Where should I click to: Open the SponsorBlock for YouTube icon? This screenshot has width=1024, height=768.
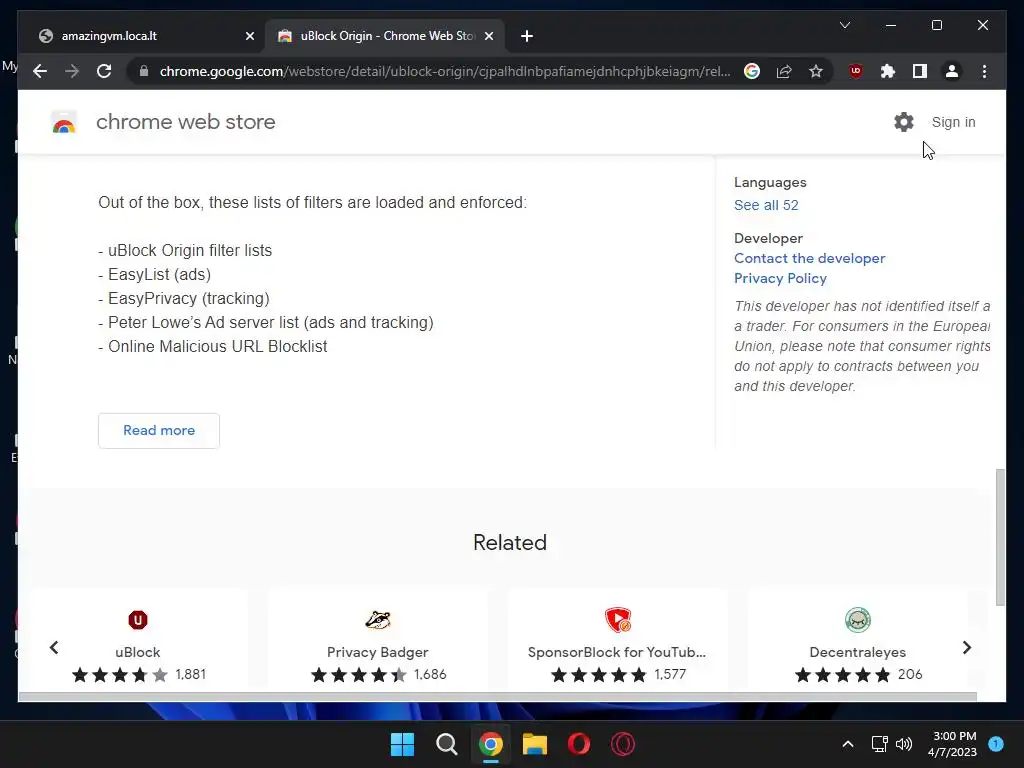[618, 620]
